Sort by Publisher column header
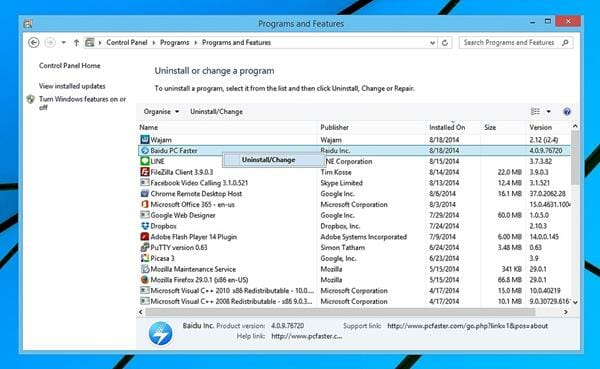The image size is (600, 369). click(334, 127)
